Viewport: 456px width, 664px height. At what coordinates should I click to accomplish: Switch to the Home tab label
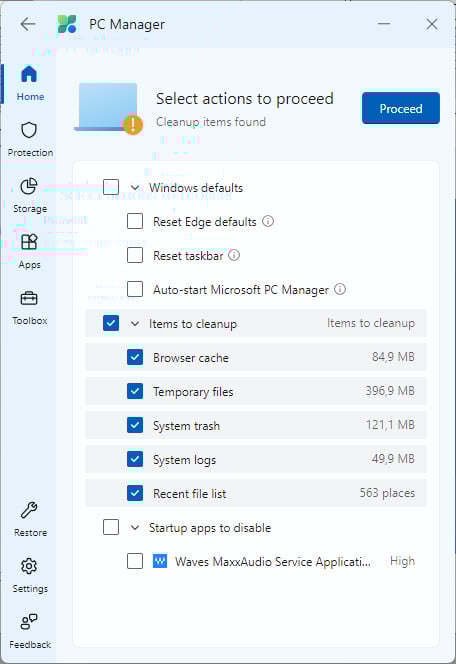click(x=30, y=97)
